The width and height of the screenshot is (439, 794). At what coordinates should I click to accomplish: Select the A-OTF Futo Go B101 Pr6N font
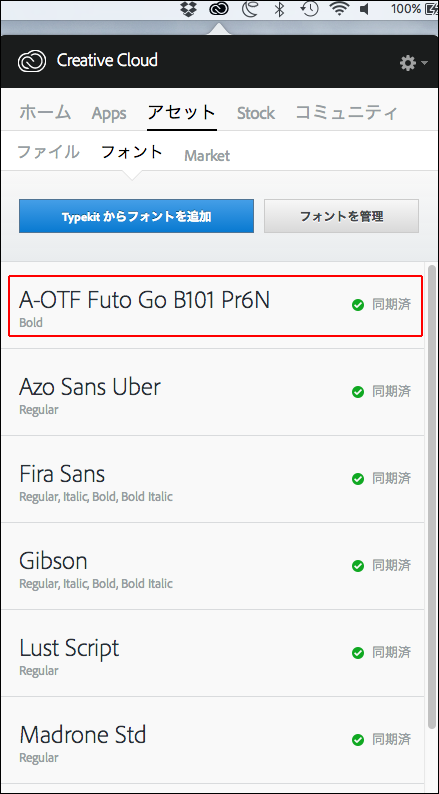pyautogui.click(x=215, y=305)
